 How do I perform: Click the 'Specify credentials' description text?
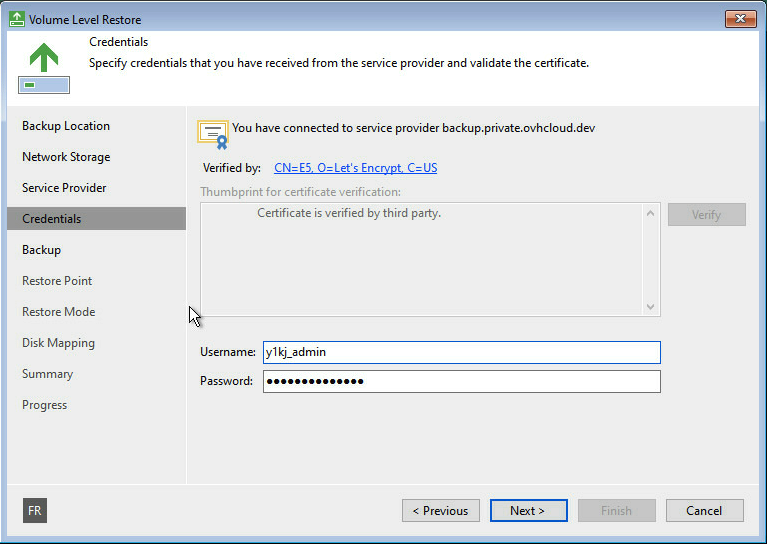pos(339,63)
